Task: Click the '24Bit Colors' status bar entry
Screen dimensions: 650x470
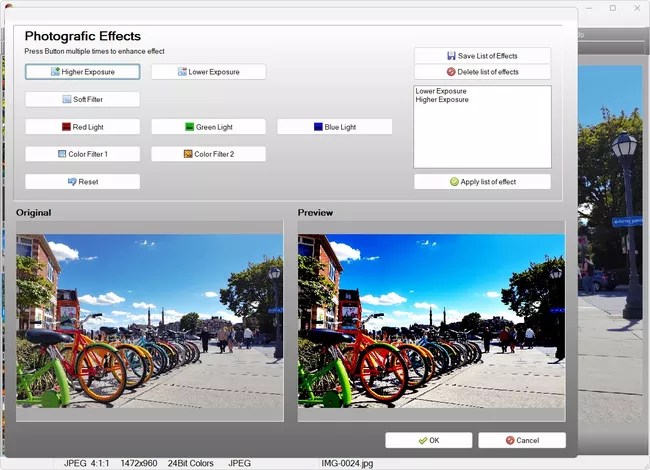Action: click(x=191, y=463)
